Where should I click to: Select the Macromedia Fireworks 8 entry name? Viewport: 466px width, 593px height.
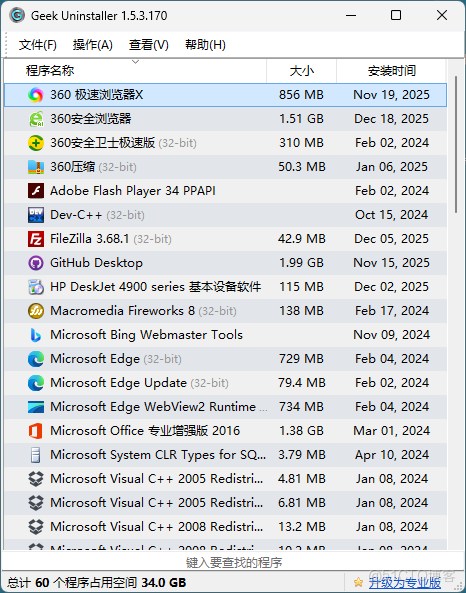(123, 311)
